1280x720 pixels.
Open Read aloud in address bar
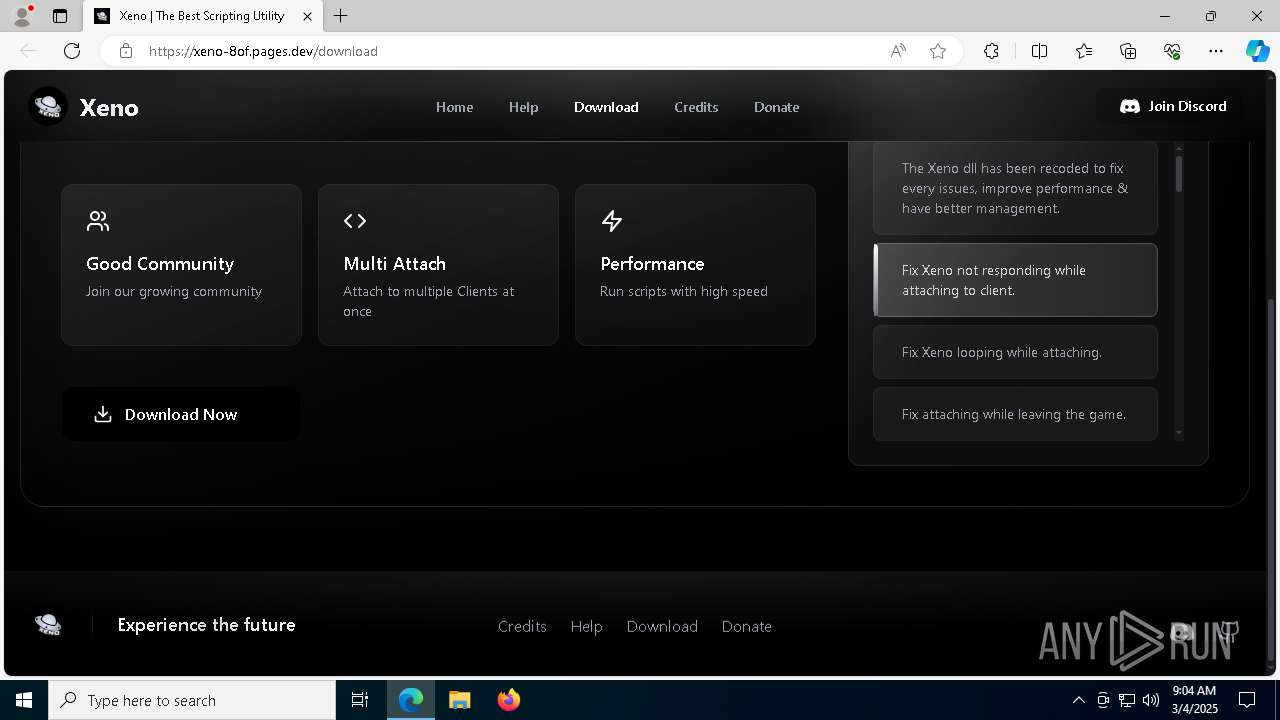[898, 51]
